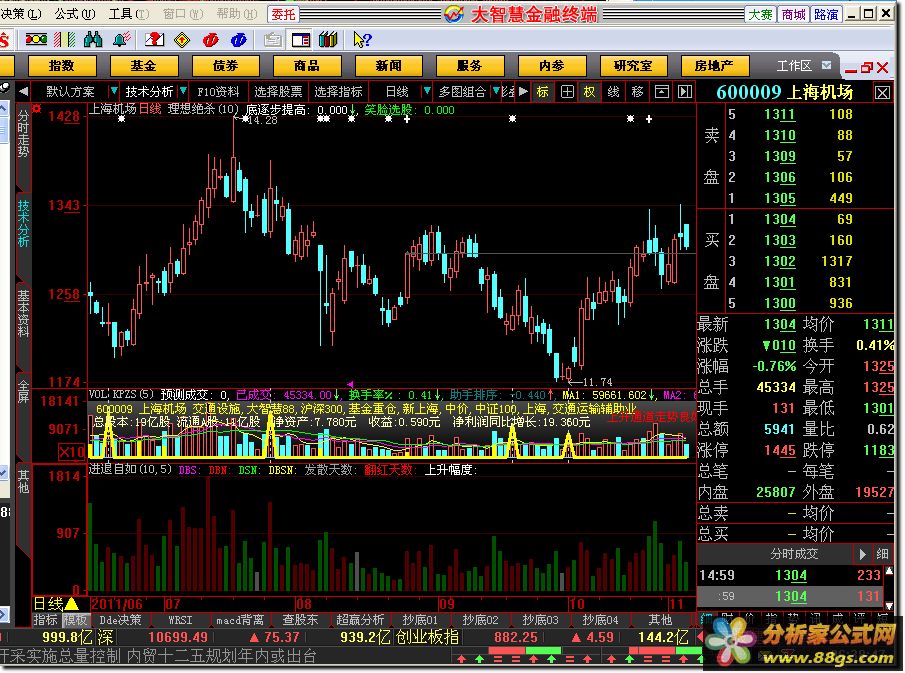Toggle the 移 move button
Image resolution: width=905 pixels, height=673 pixels.
pos(637,91)
